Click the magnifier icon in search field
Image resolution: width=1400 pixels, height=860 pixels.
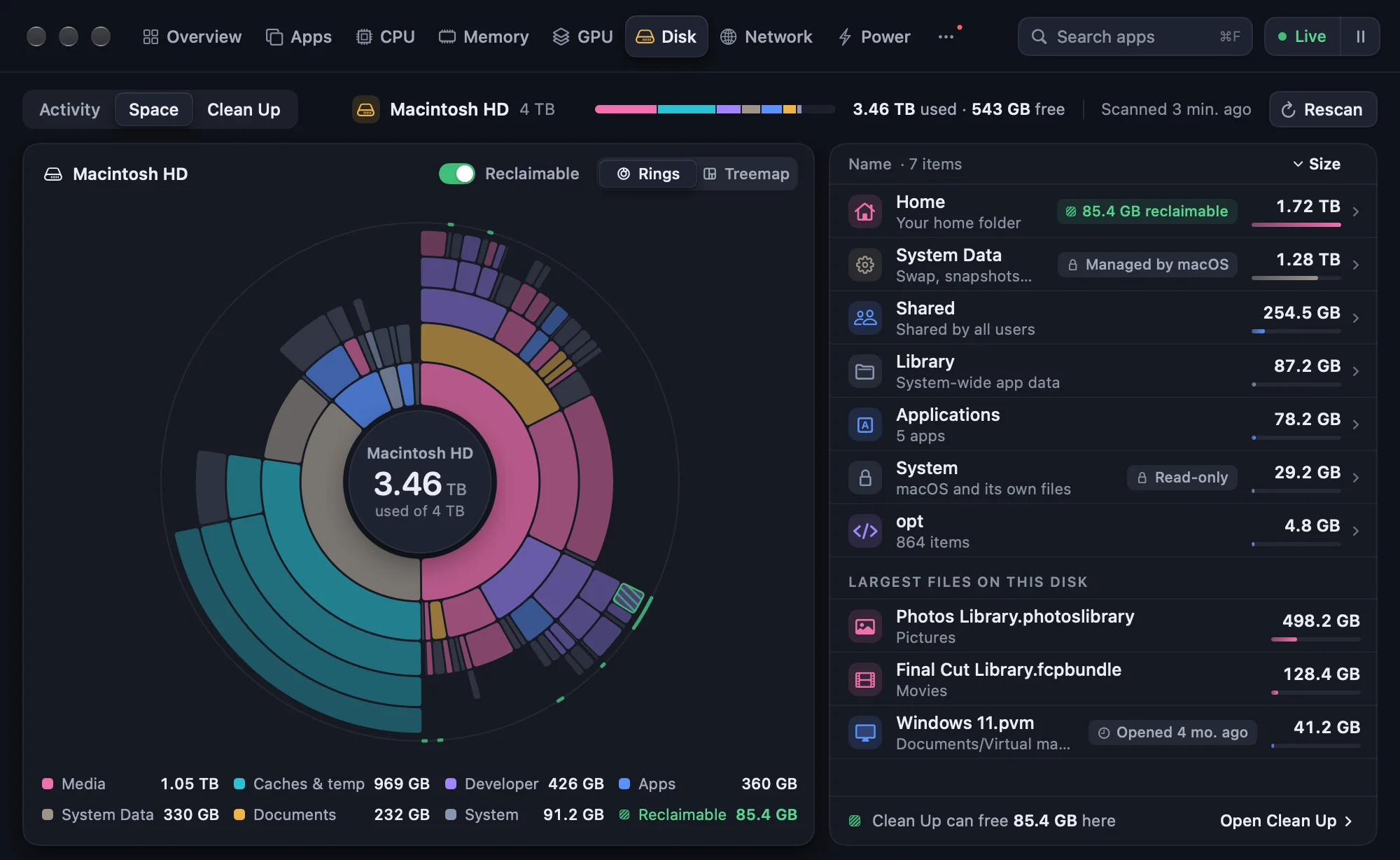[1039, 36]
